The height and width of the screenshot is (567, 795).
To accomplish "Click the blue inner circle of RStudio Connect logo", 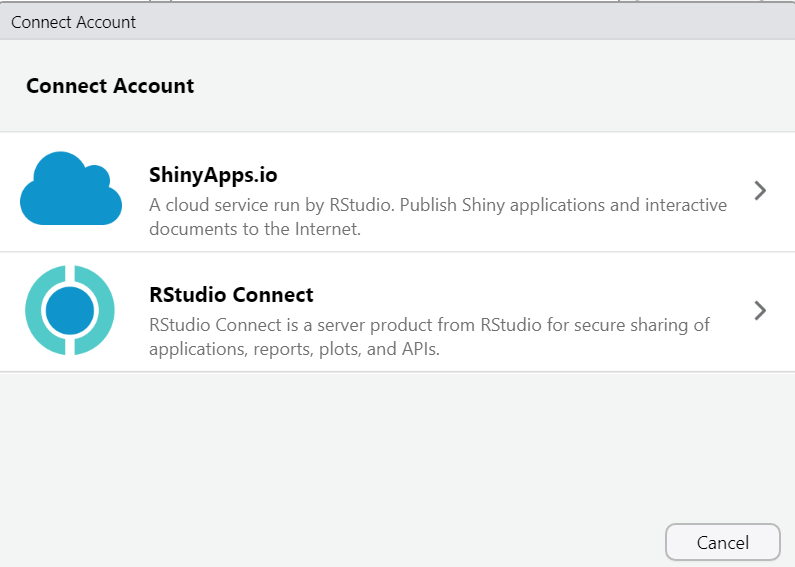I will click(x=70, y=311).
